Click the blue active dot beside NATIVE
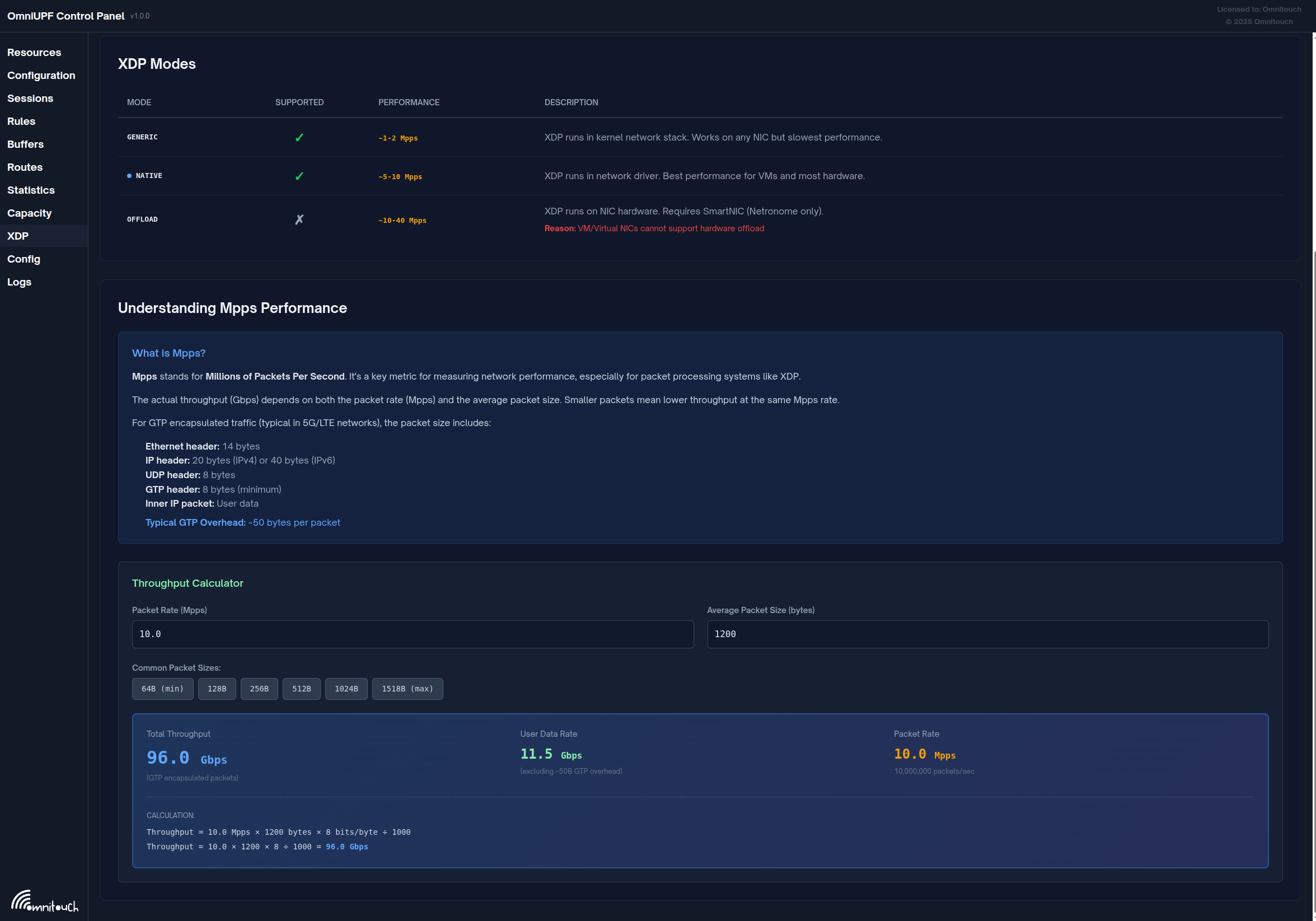1316x921 pixels. click(129, 176)
